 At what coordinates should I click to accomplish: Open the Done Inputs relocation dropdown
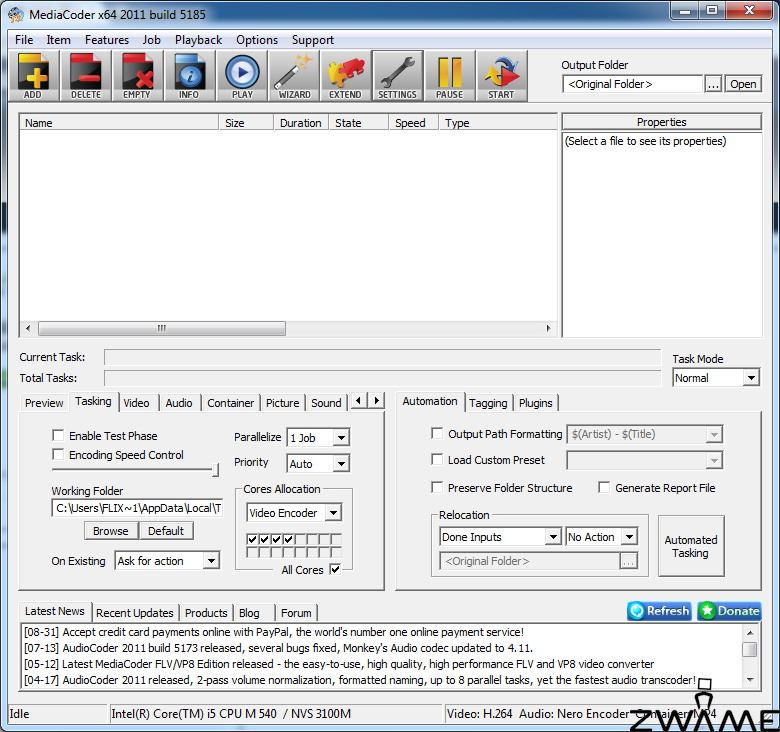(553, 537)
